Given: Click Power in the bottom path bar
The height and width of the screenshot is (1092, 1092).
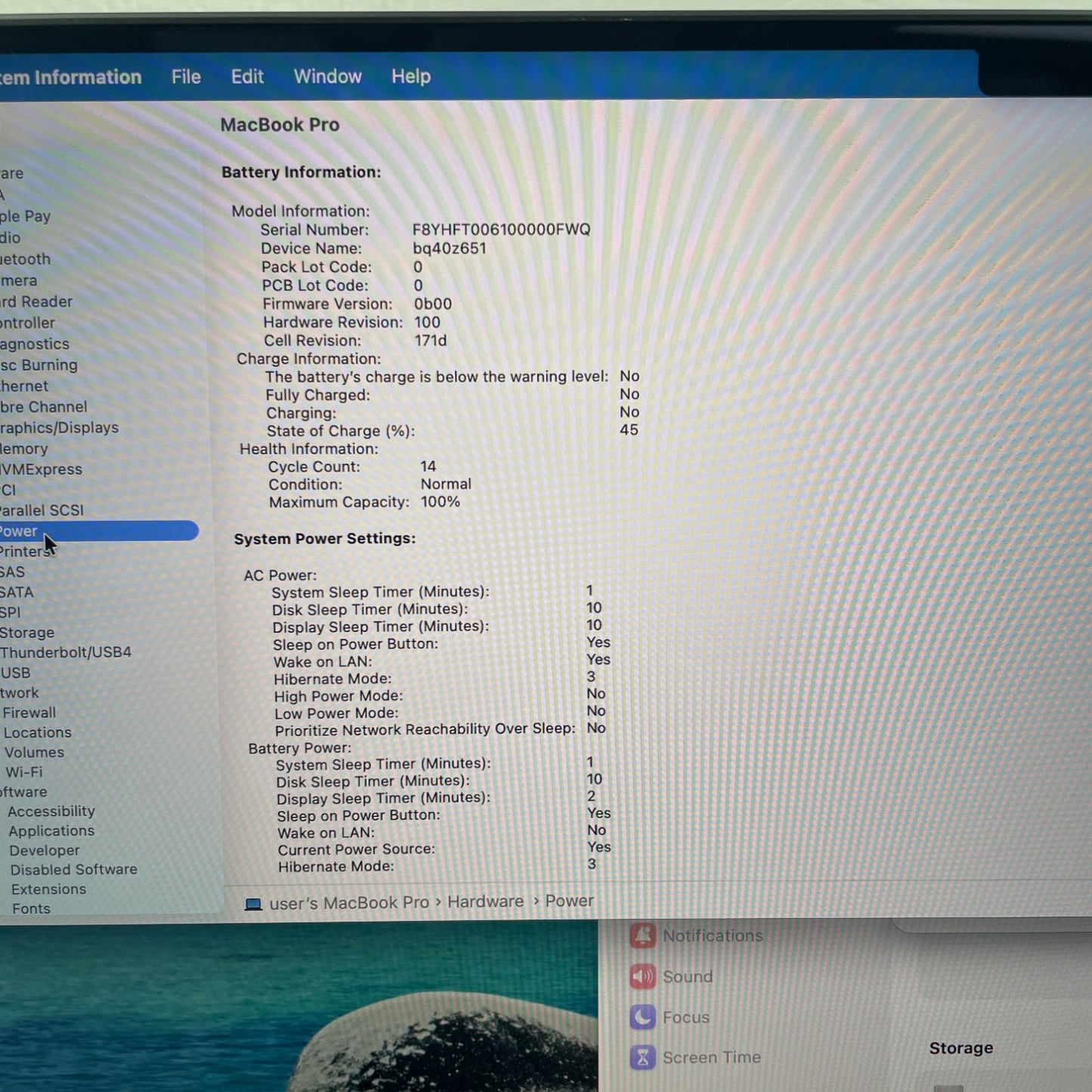Looking at the screenshot, I should pos(569,901).
